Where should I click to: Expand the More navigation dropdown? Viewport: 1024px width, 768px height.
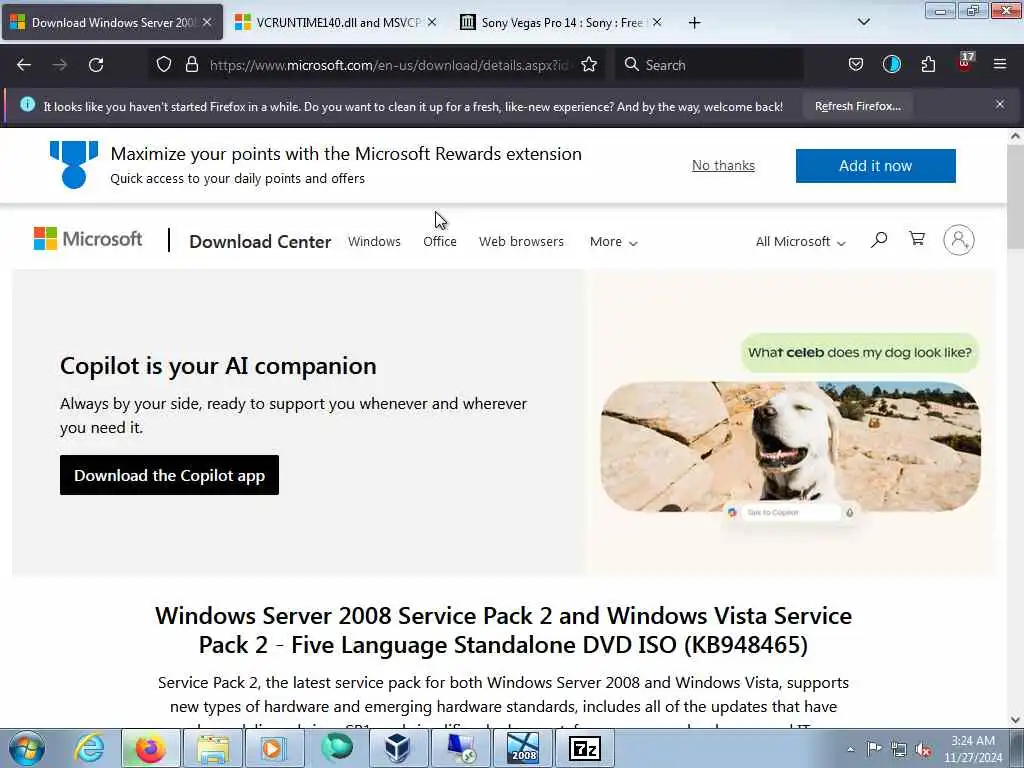coord(613,242)
